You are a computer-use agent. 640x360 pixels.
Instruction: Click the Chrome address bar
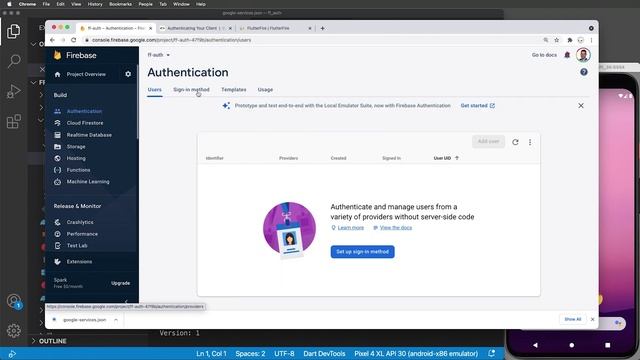312,40
